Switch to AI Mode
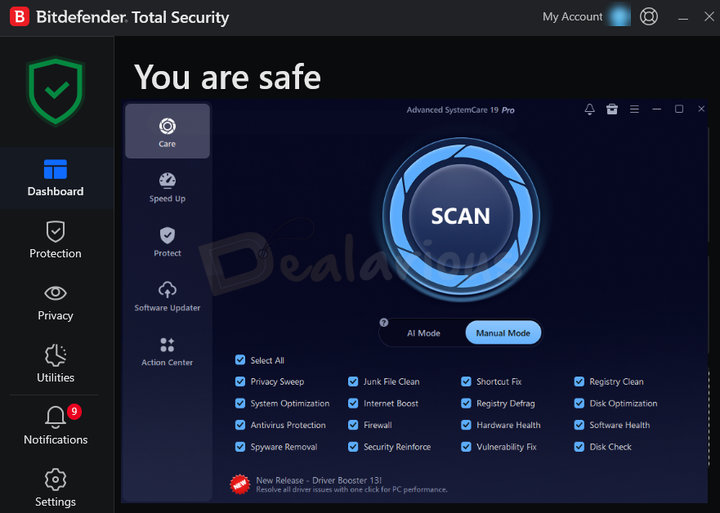The image size is (720, 513). [423, 333]
